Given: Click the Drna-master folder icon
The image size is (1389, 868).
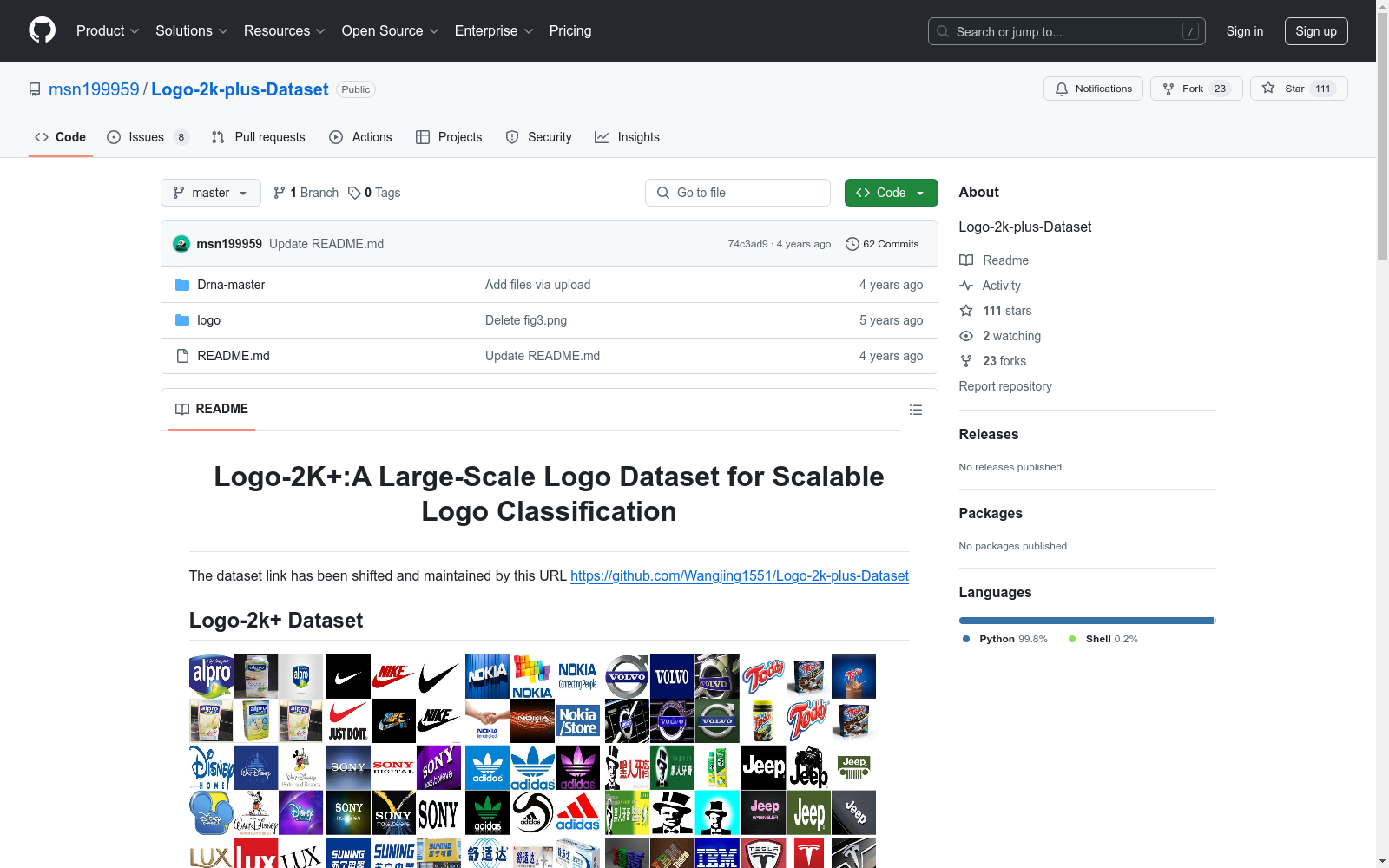Looking at the screenshot, I should click(182, 285).
